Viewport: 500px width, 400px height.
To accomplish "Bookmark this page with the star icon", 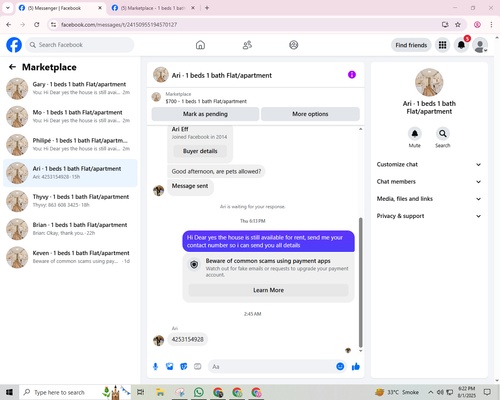I will coord(458,25).
